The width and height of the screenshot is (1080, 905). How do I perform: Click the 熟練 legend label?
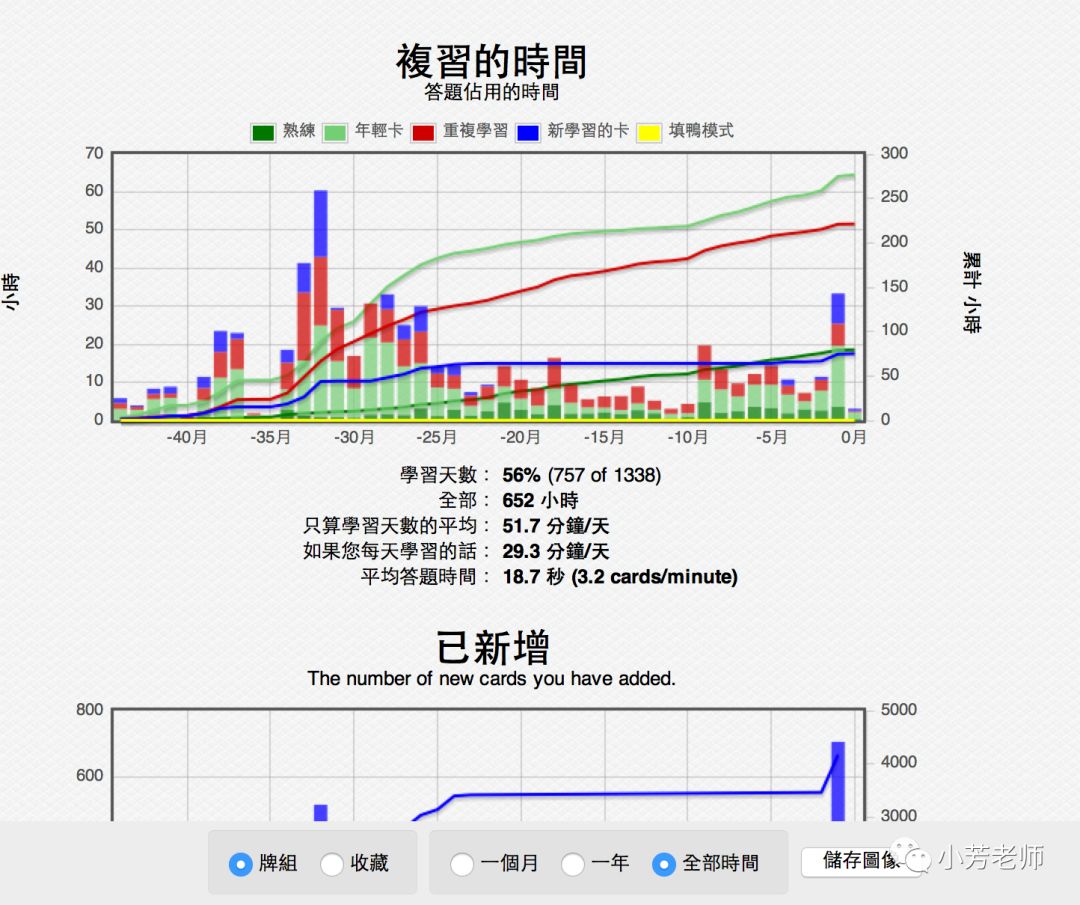tap(299, 130)
